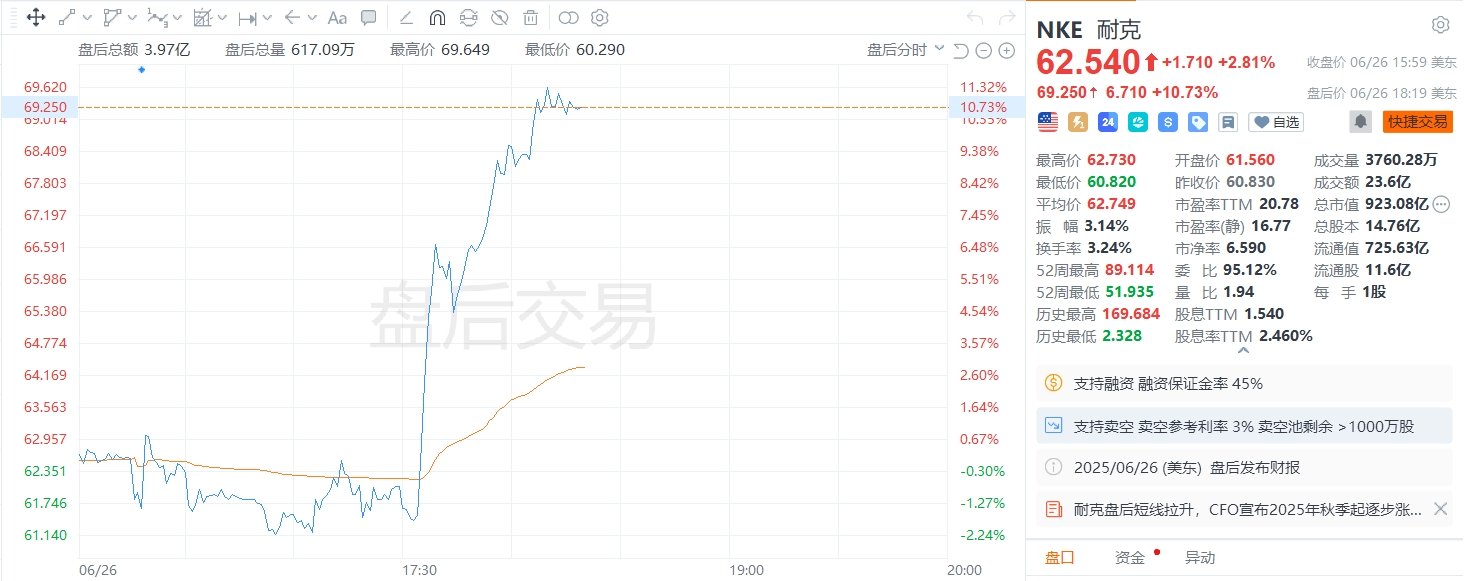
Task: Switch to the 资金 tab
Action: point(1129,558)
